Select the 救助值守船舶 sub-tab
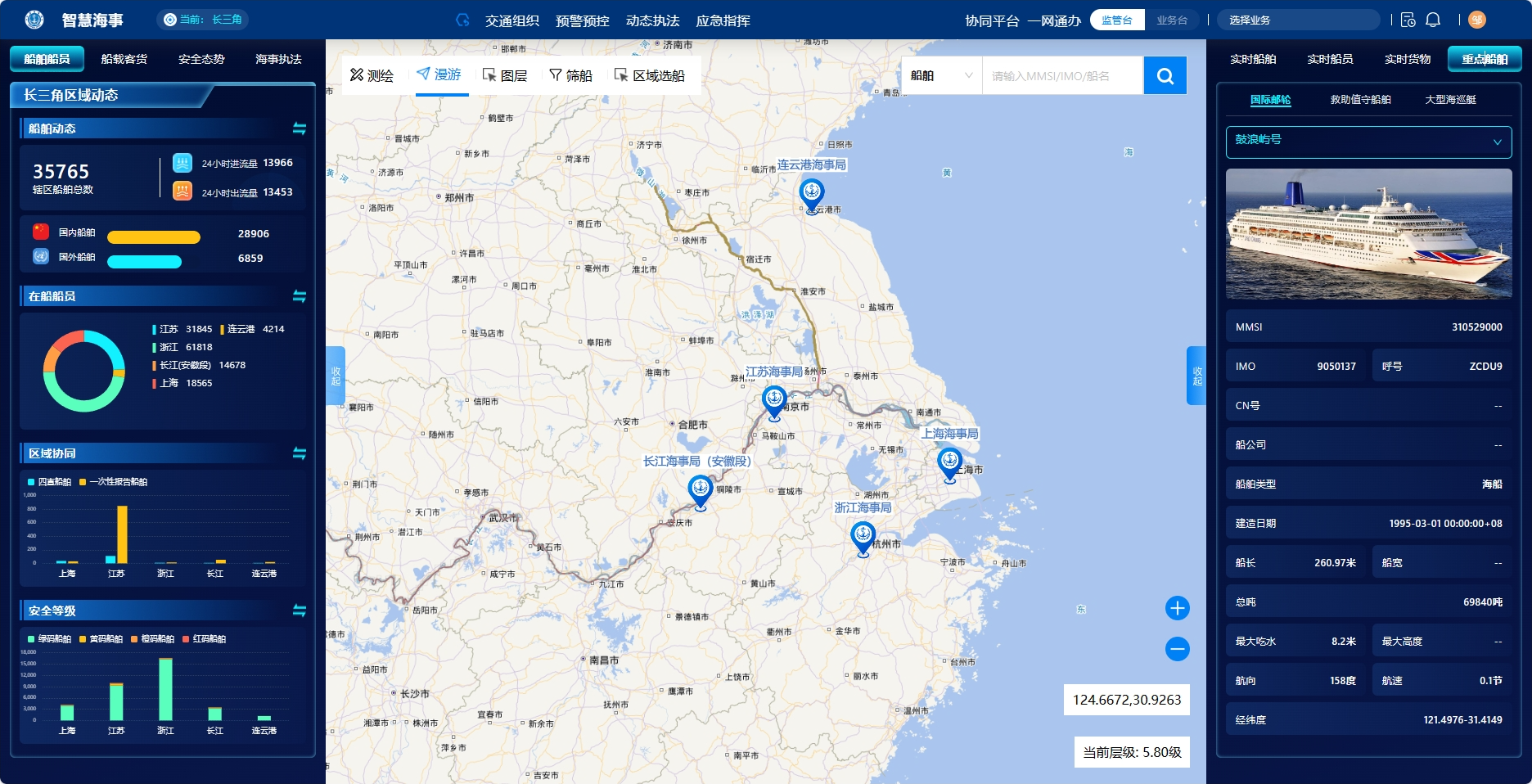The image size is (1532, 784). (x=1360, y=100)
